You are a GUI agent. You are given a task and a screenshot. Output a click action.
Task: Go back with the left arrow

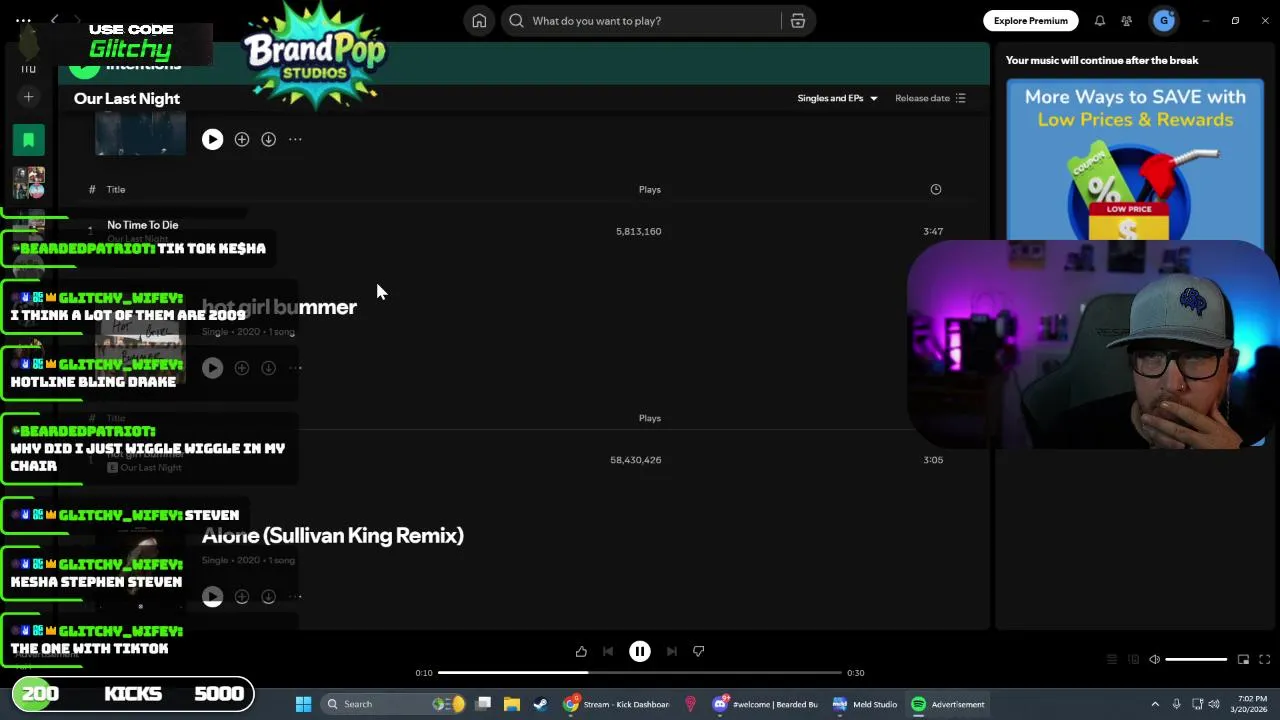[x=55, y=20]
